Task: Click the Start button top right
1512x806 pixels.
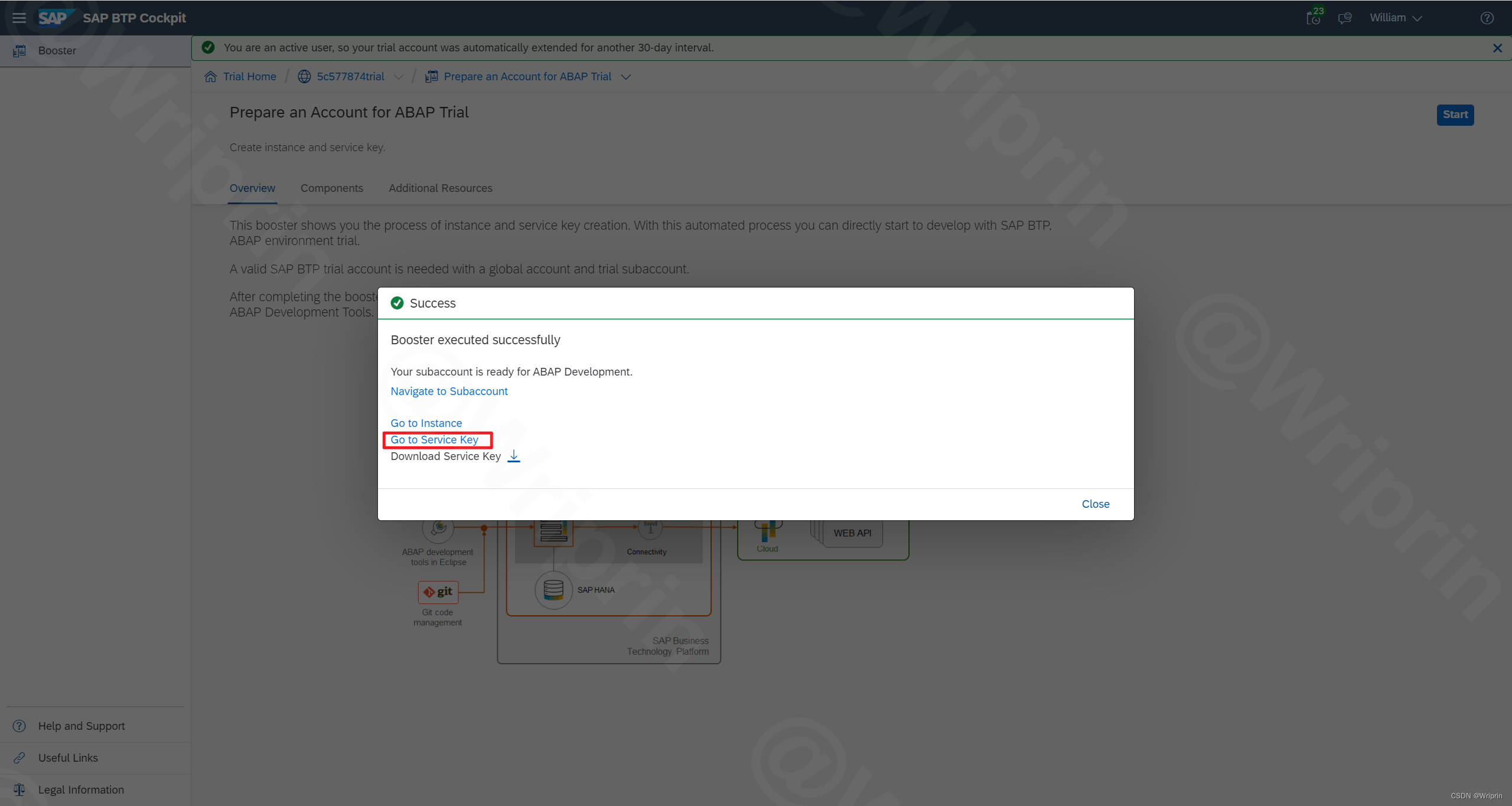Action: click(x=1456, y=113)
